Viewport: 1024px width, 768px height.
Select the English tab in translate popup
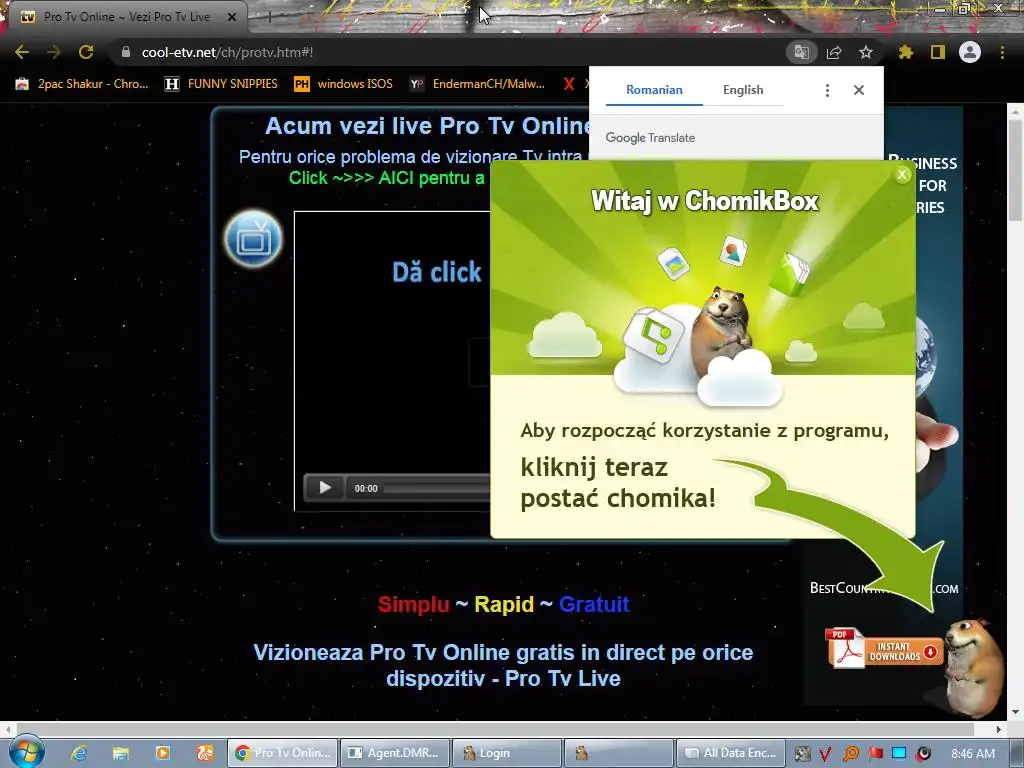click(743, 90)
